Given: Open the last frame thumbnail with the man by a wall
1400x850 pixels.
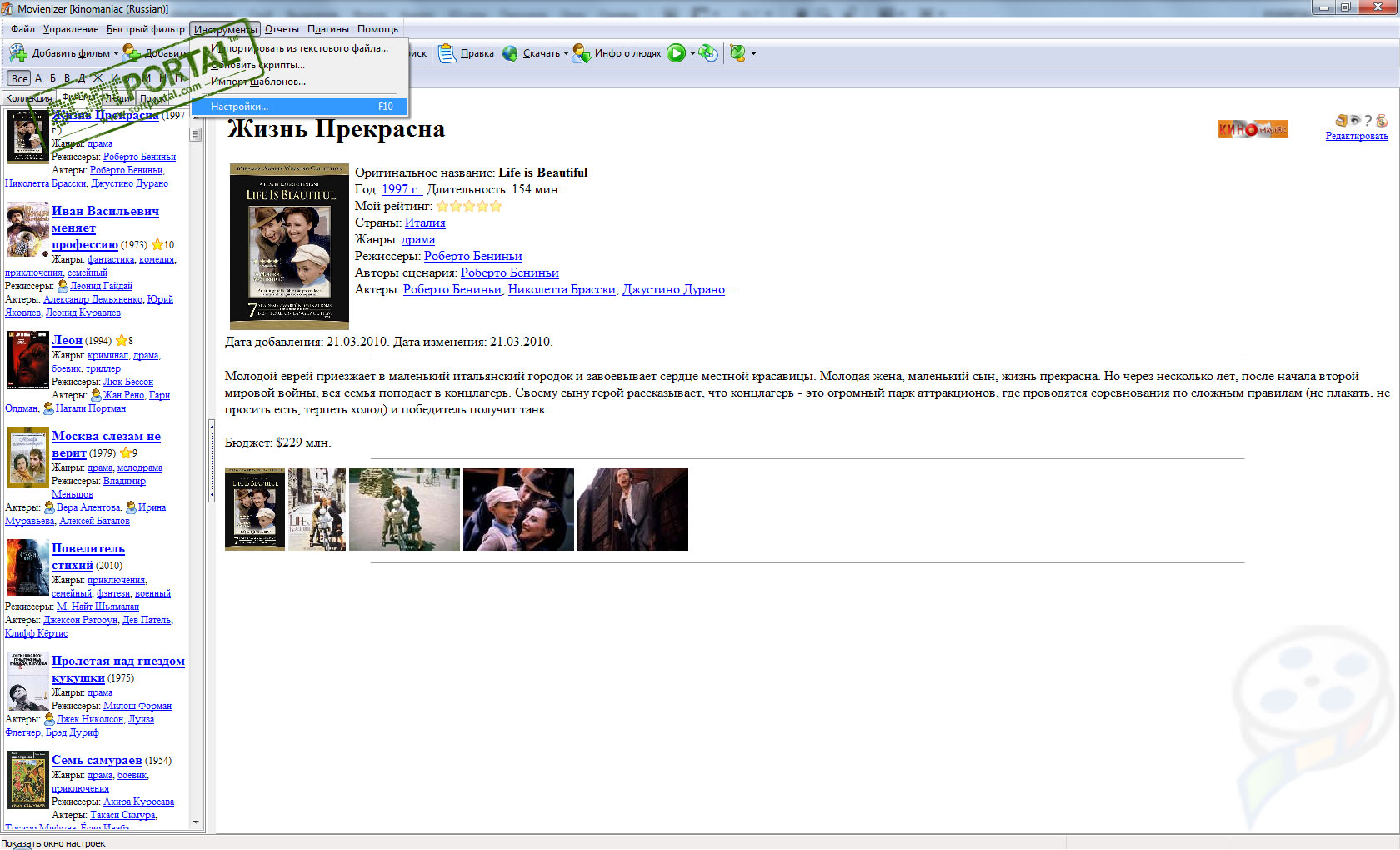Looking at the screenshot, I should (632, 509).
